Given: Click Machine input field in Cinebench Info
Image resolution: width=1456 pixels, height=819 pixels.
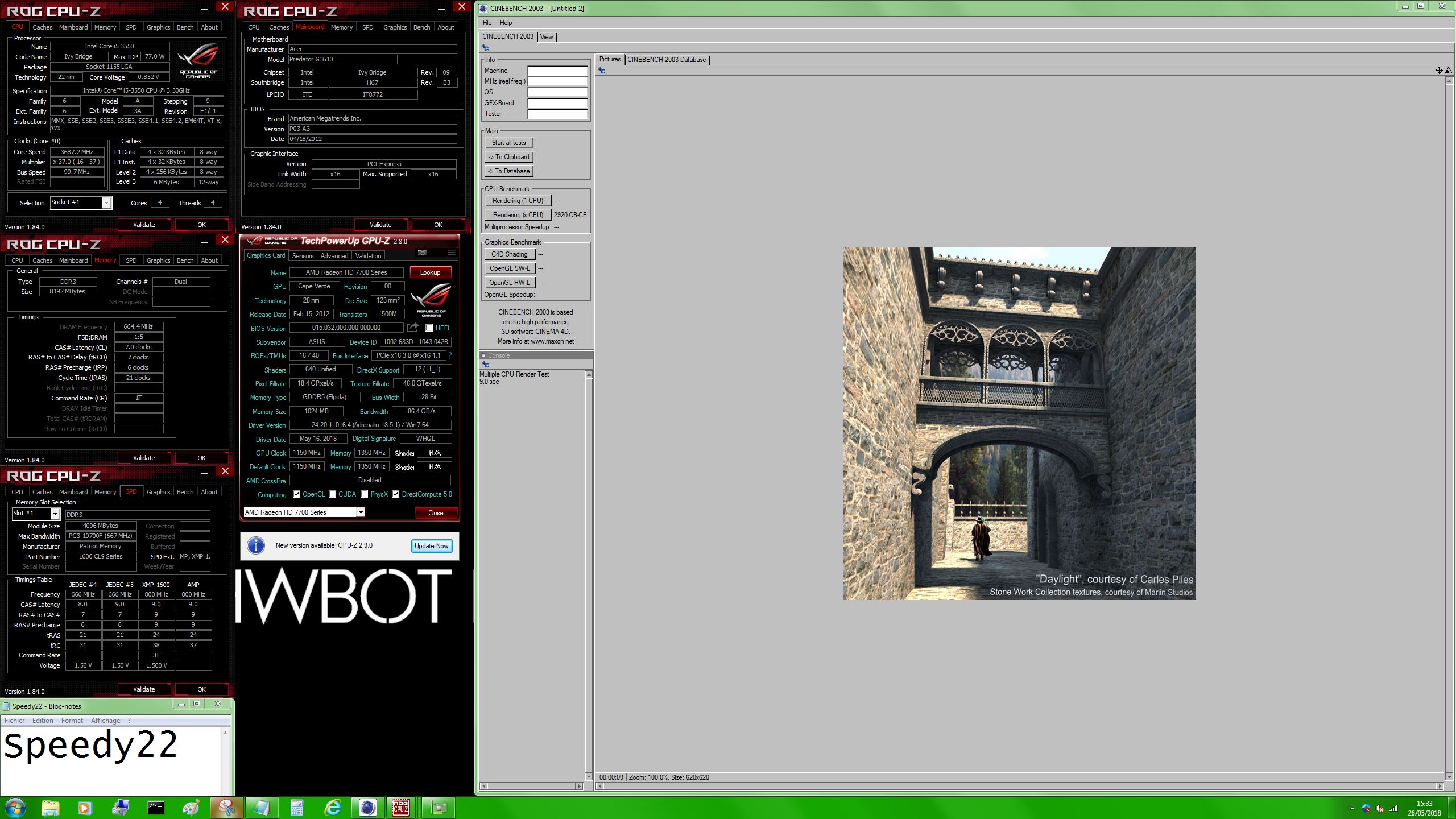Looking at the screenshot, I should tap(557, 71).
